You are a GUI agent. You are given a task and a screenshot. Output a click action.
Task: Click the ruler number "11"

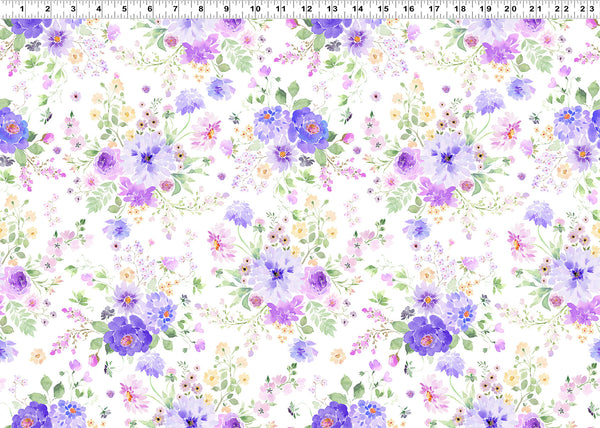[x=281, y=8]
